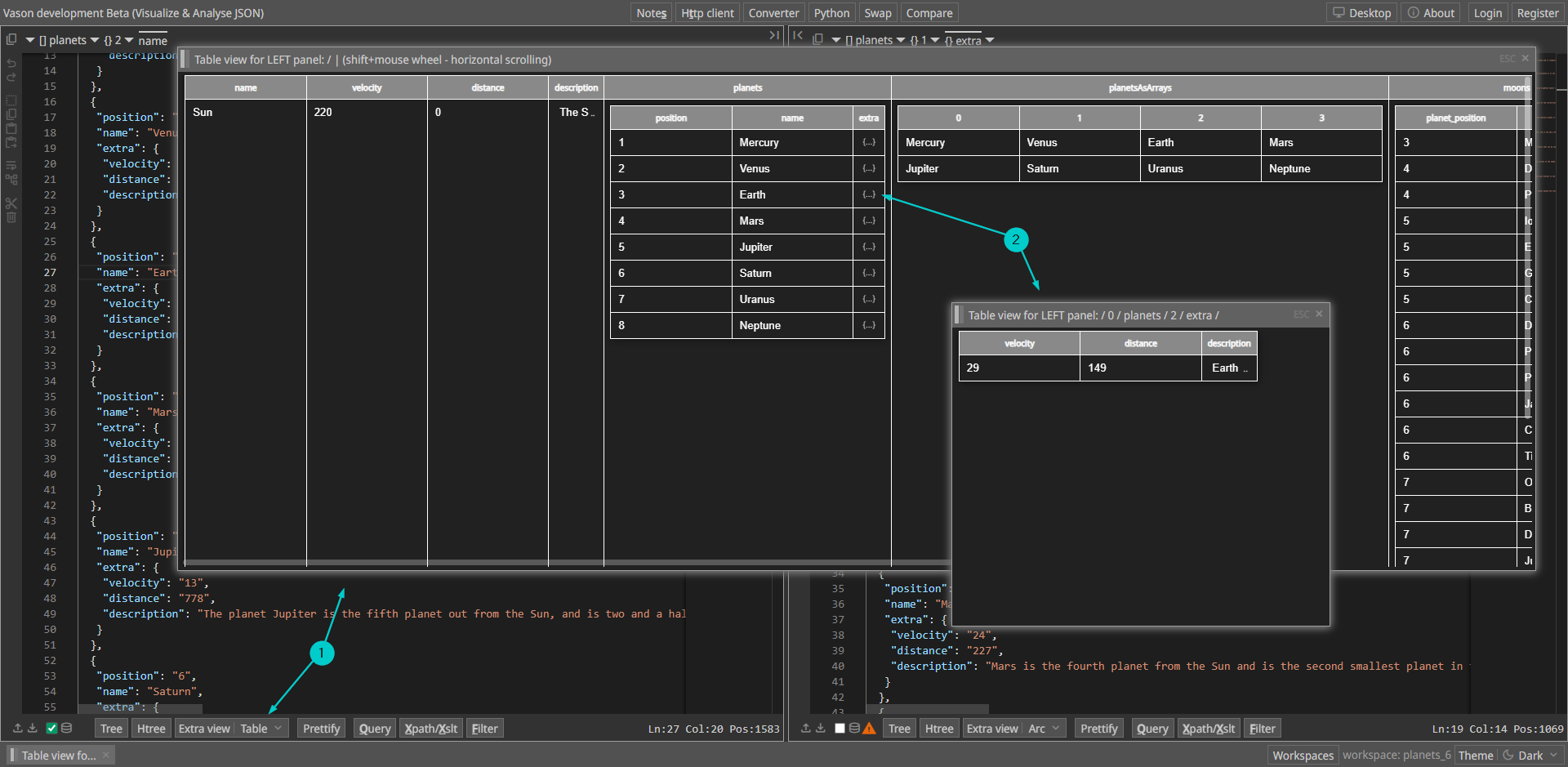Viewport: 1568px width, 767px height.
Task: Check the white checkbox in right panel footer
Action: 840,728
